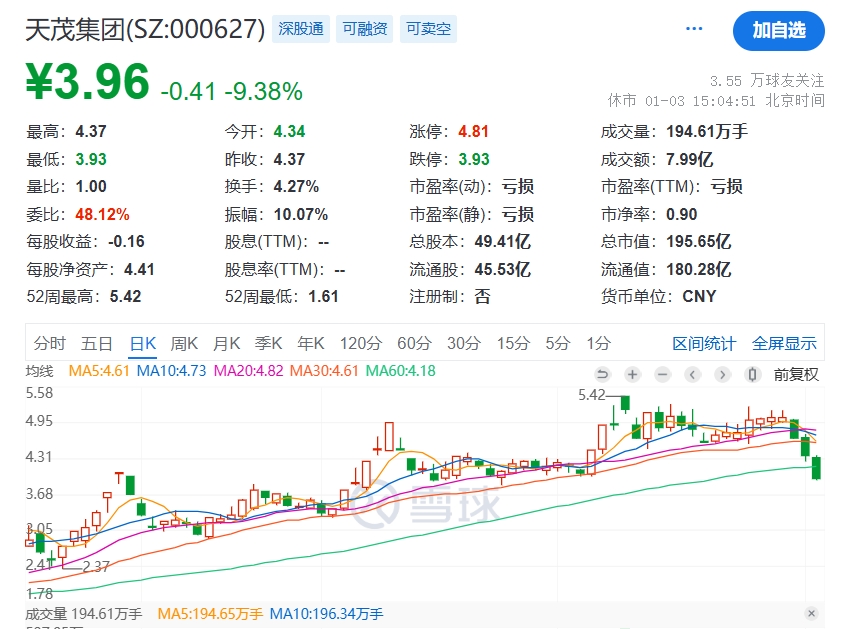Click the 深股通 tag
This screenshot has width=847, height=629.
pos(301,29)
